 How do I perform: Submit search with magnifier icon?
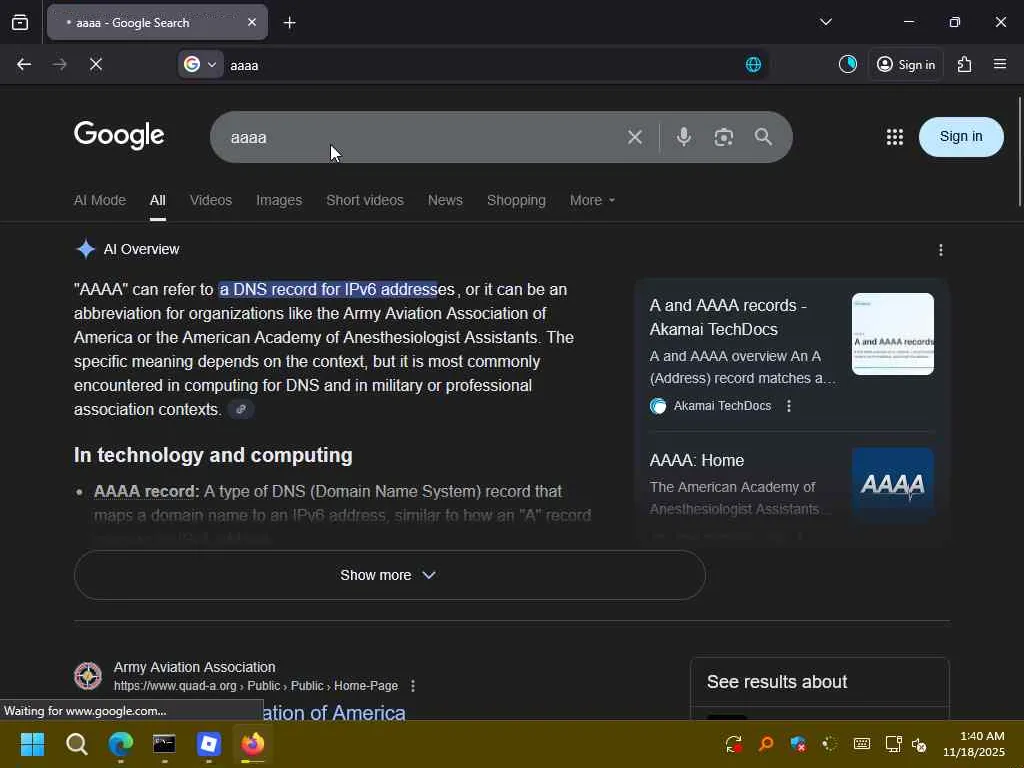click(763, 136)
